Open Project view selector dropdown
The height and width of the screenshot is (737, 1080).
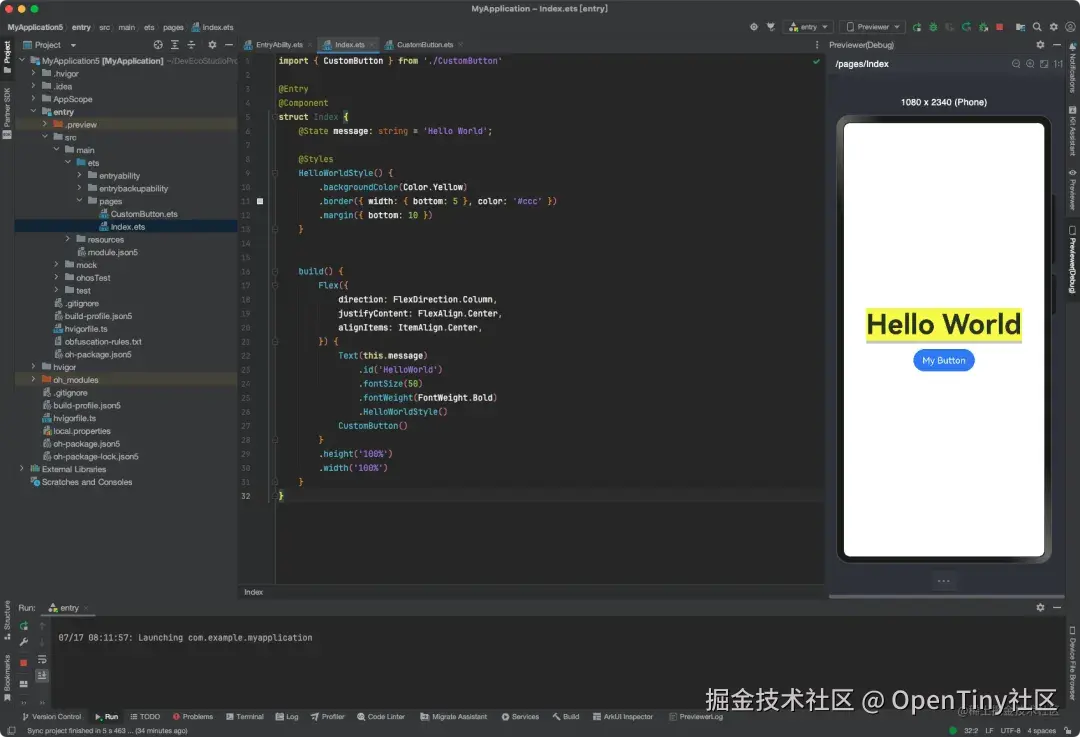49,45
